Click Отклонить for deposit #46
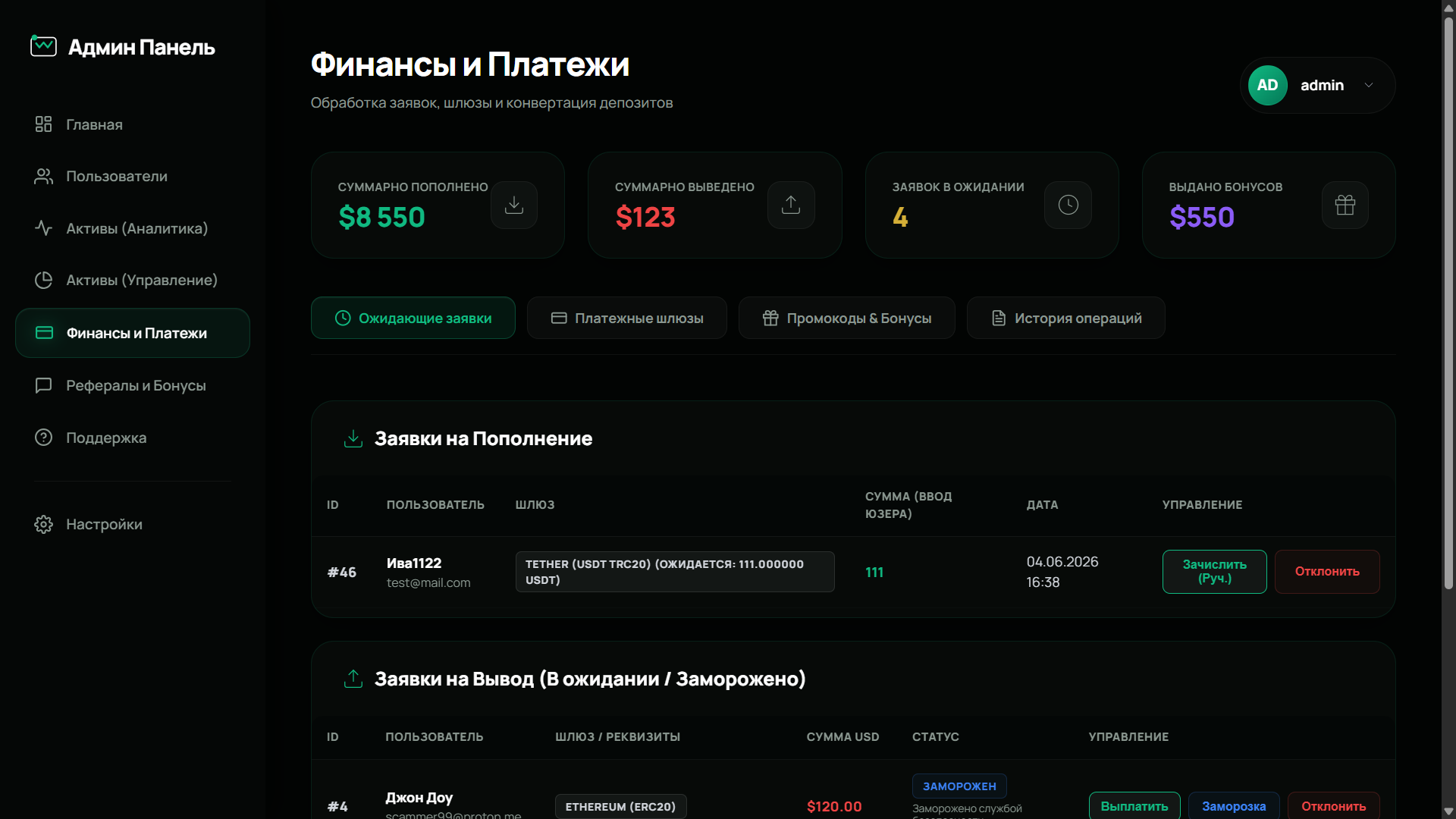This screenshot has height=819, width=1456. 1327,572
